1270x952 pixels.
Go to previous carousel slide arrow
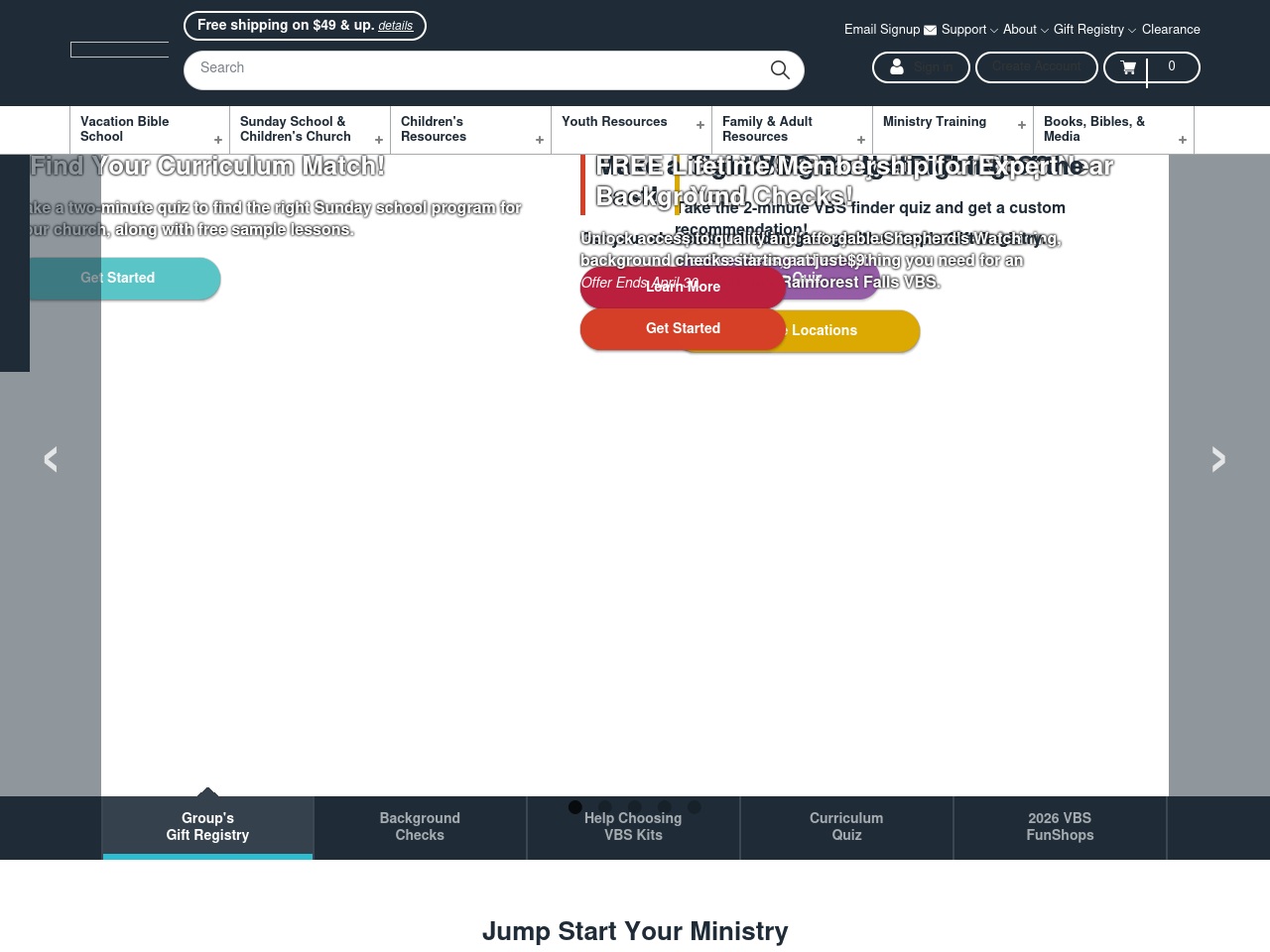point(51,459)
